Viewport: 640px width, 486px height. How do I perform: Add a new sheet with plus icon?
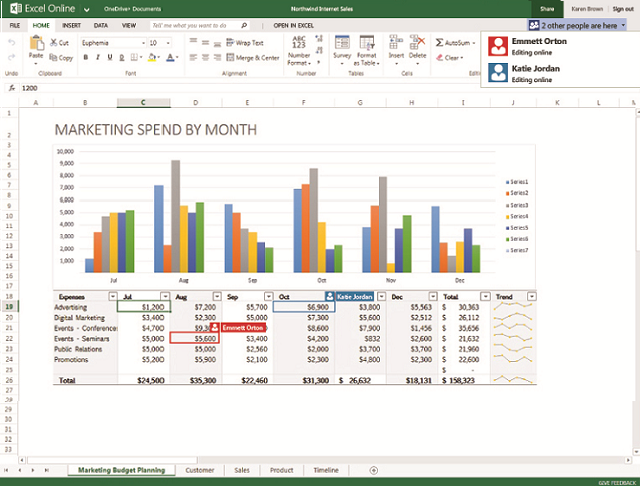(x=374, y=469)
